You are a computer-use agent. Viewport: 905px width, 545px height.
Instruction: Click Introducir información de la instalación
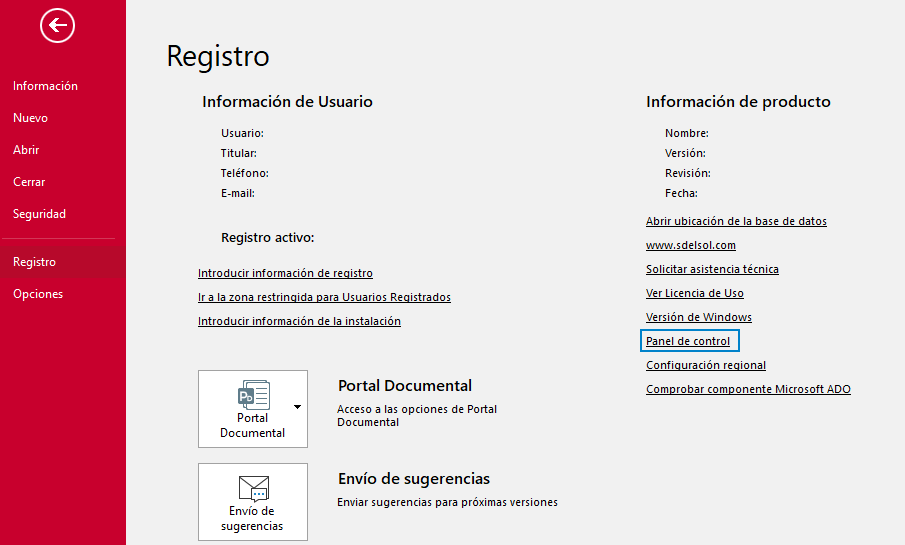click(299, 321)
